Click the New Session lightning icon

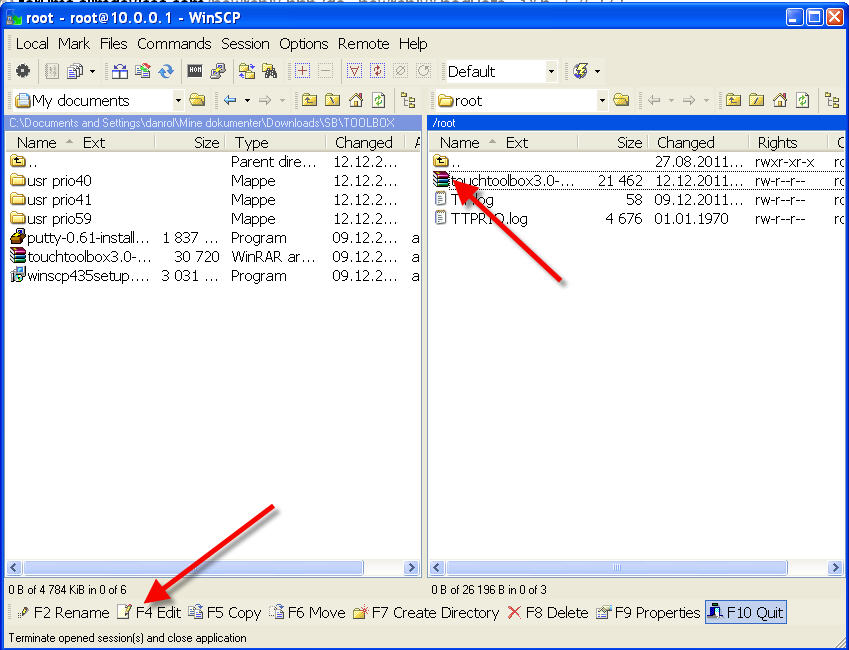580,71
